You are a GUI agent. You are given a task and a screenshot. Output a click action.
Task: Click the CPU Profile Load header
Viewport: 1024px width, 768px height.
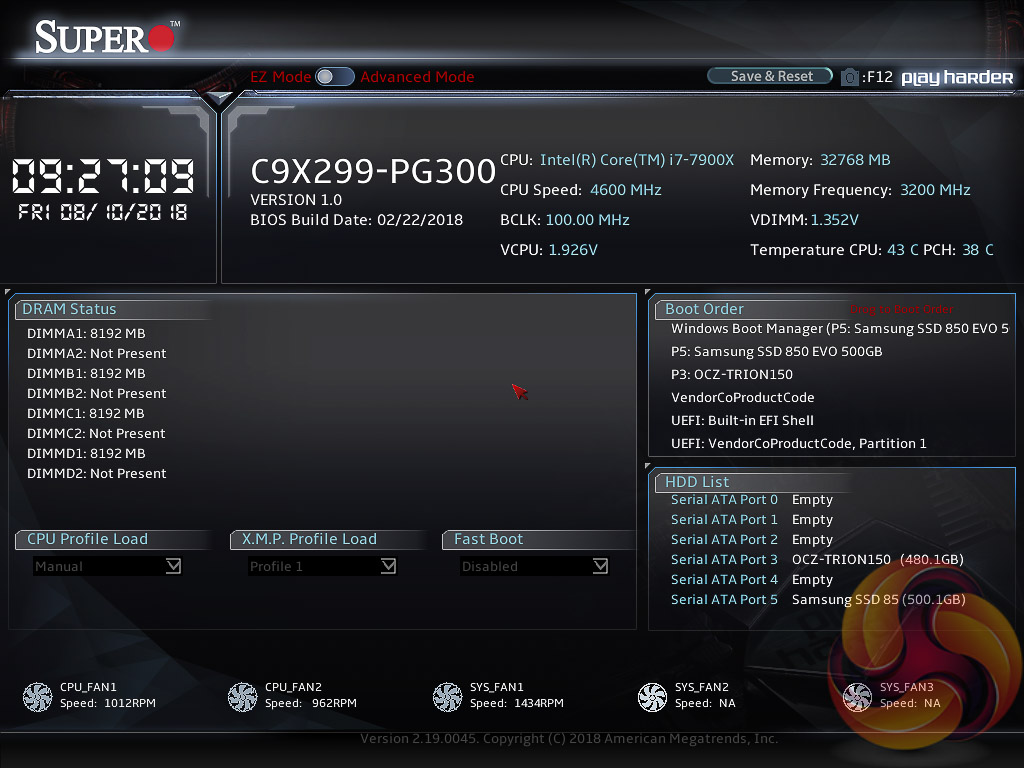pyautogui.click(x=87, y=539)
